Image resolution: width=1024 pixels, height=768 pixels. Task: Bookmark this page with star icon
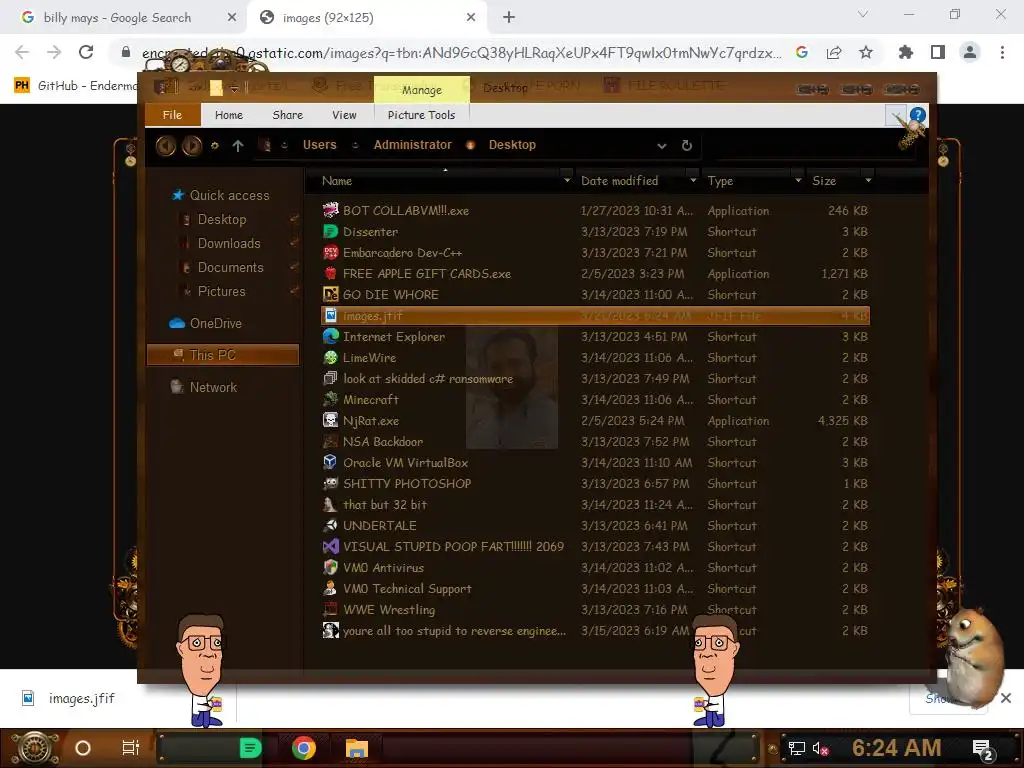[x=866, y=52]
